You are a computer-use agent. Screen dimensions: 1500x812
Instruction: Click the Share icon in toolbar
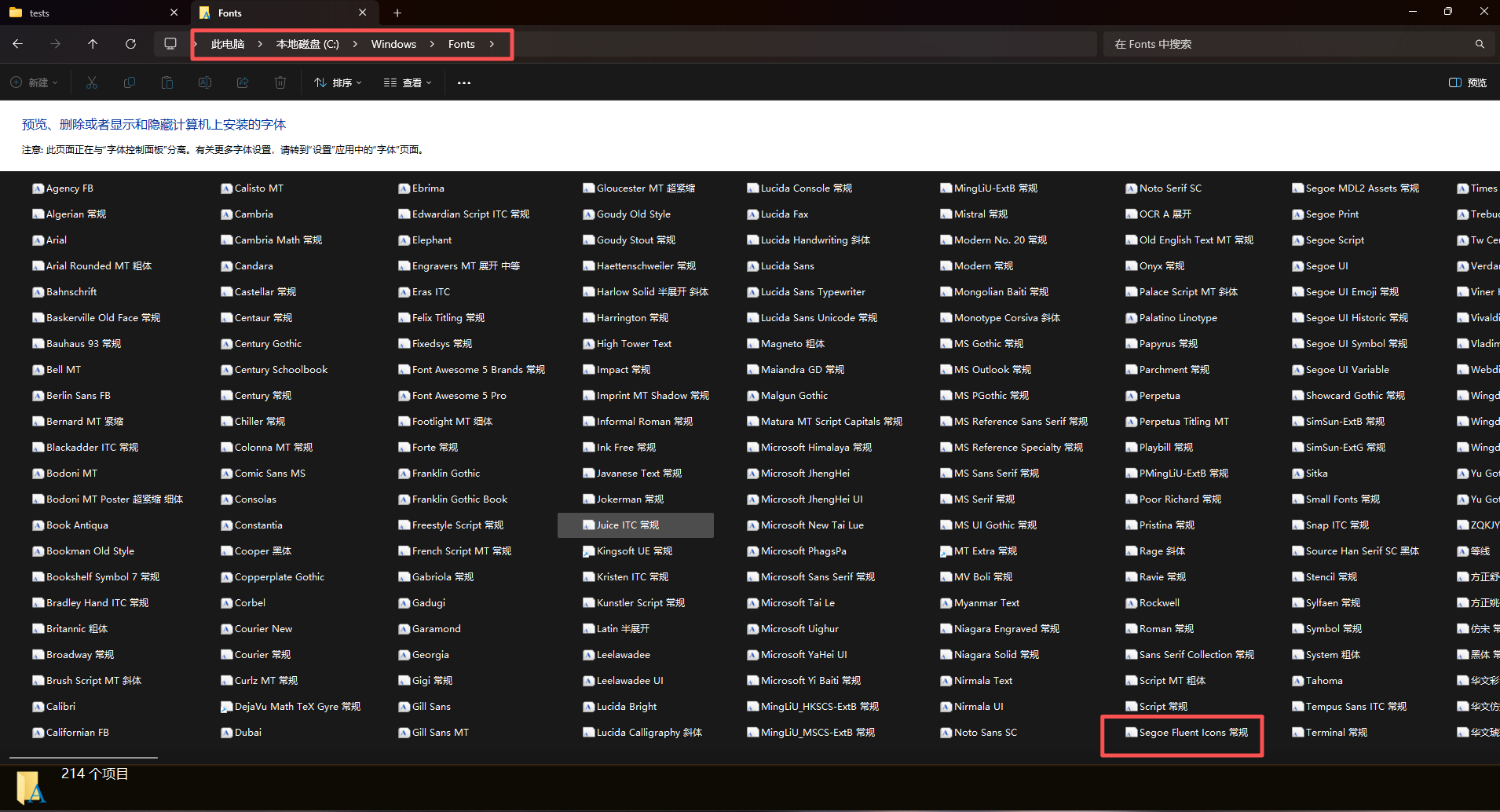pyautogui.click(x=243, y=82)
